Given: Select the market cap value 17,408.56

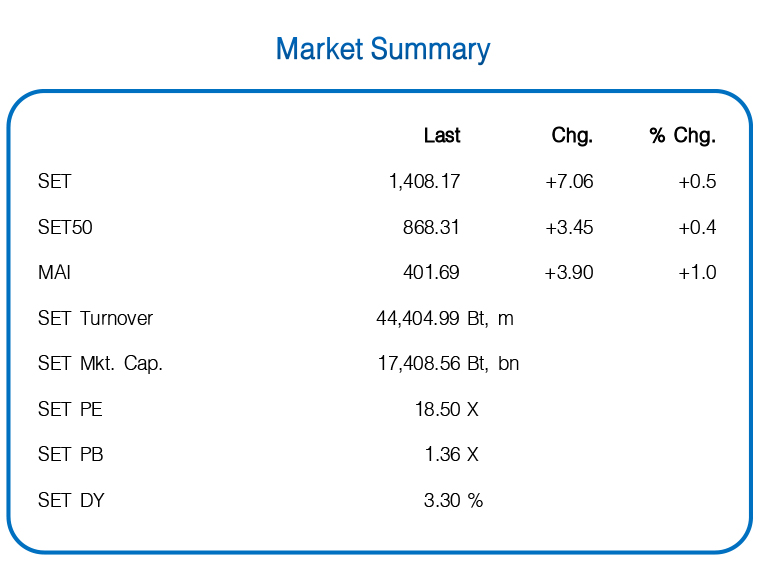Looking at the screenshot, I should pos(419,364).
